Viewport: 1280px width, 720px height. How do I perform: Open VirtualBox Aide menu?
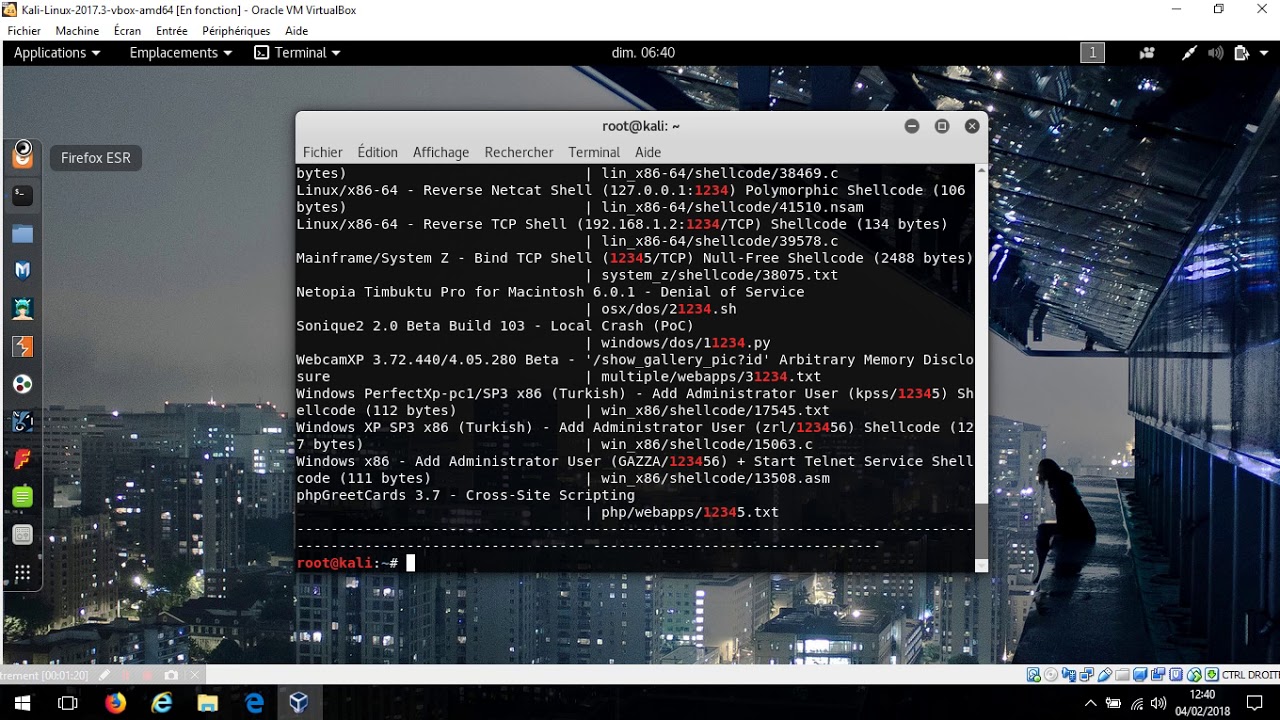point(296,31)
